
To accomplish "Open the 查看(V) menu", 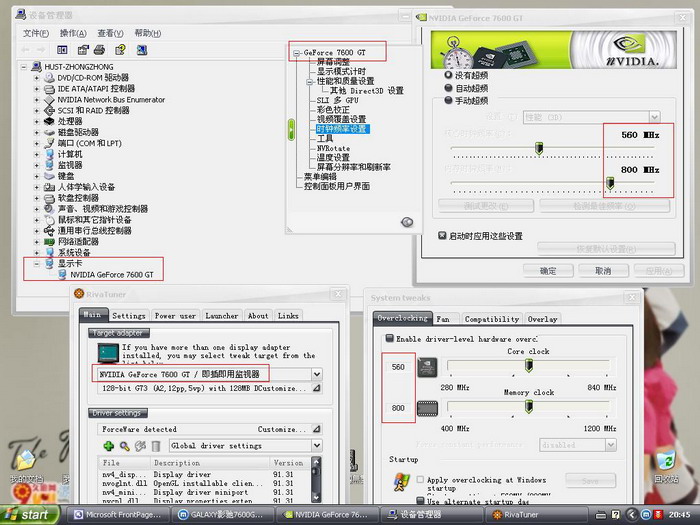I will click(110, 33).
